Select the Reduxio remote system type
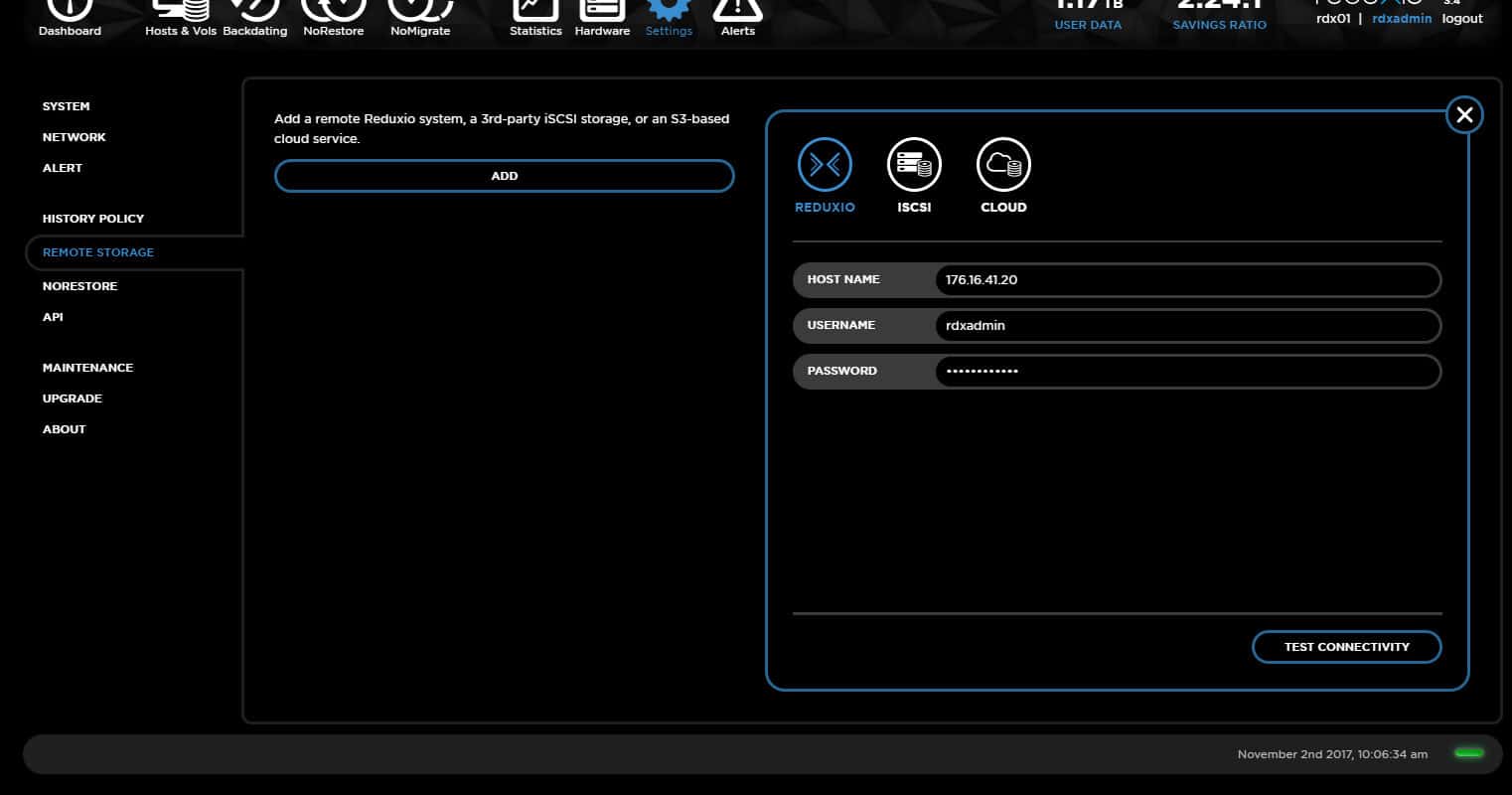The height and width of the screenshot is (795, 1512). coord(825,176)
